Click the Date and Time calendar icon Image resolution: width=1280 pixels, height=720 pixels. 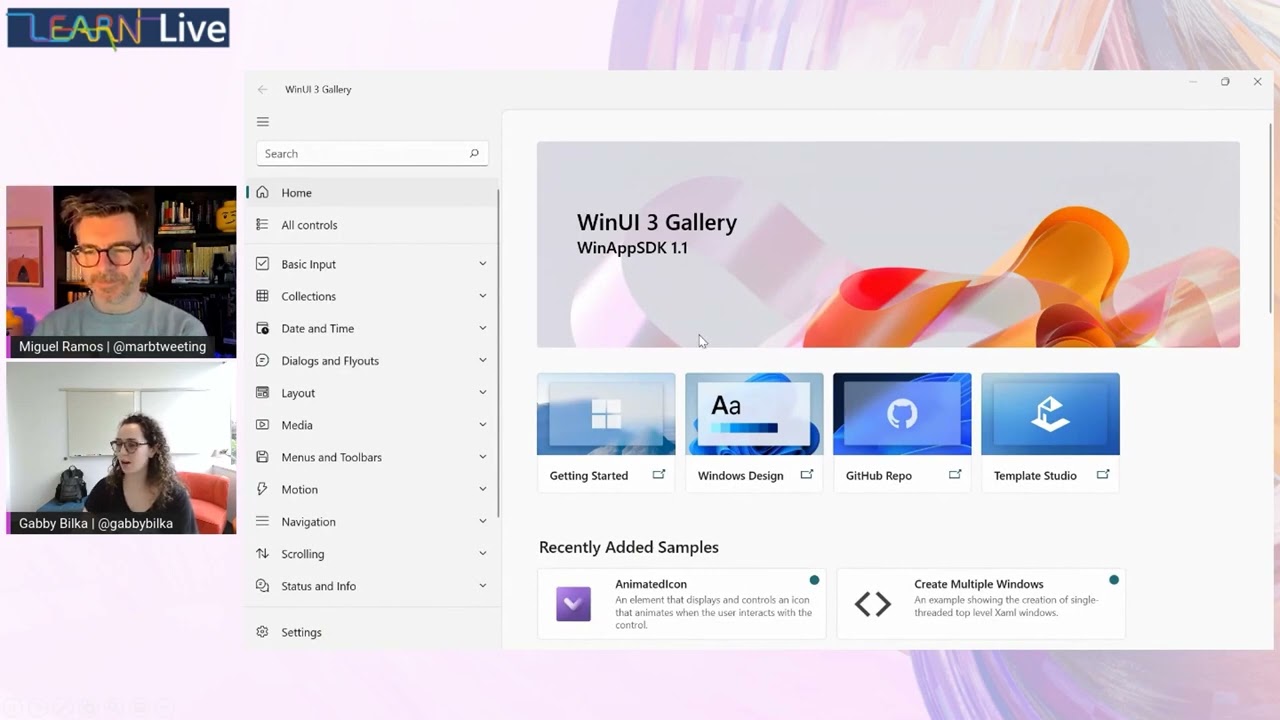click(x=262, y=328)
